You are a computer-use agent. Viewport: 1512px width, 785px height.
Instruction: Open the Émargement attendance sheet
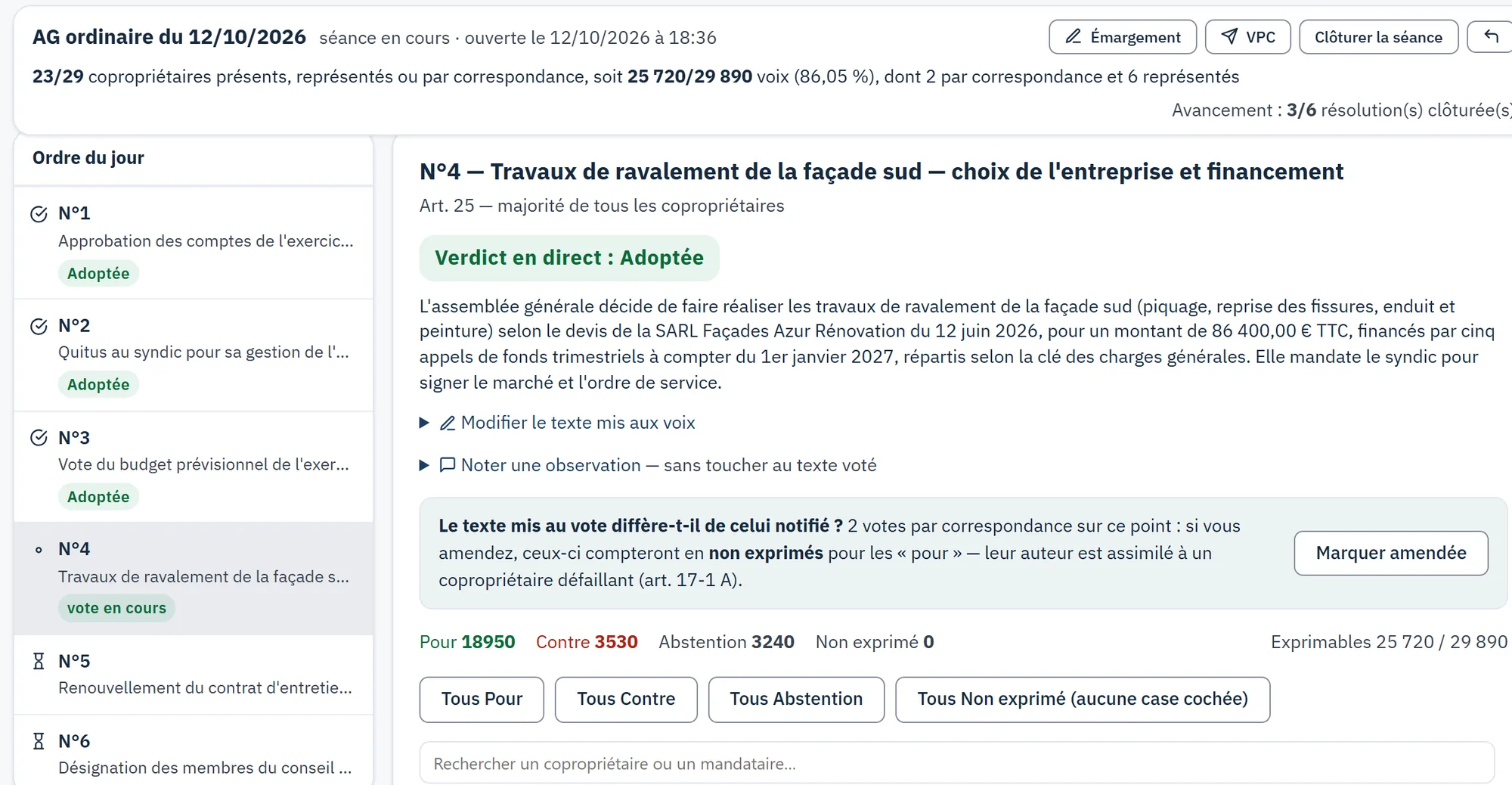pyautogui.click(x=1122, y=37)
